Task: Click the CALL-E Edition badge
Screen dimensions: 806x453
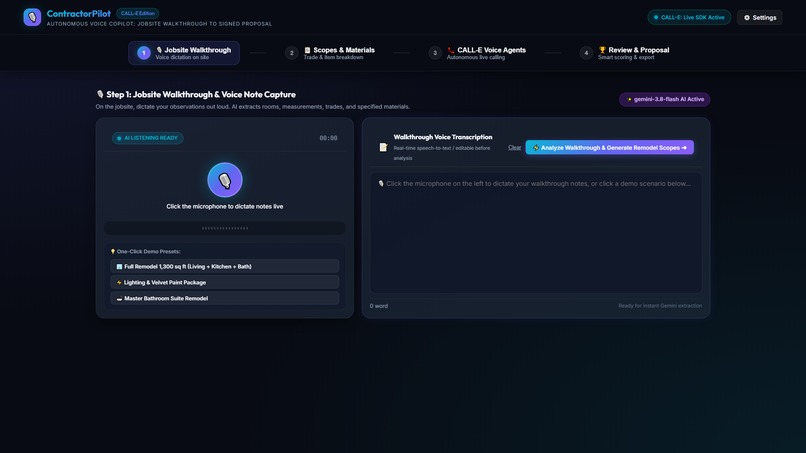Action: point(137,13)
